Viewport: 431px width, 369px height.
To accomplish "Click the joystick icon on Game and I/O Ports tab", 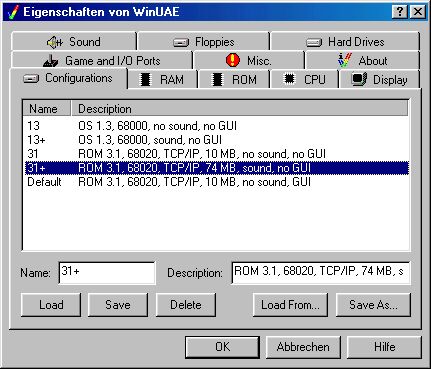I will click(51, 61).
